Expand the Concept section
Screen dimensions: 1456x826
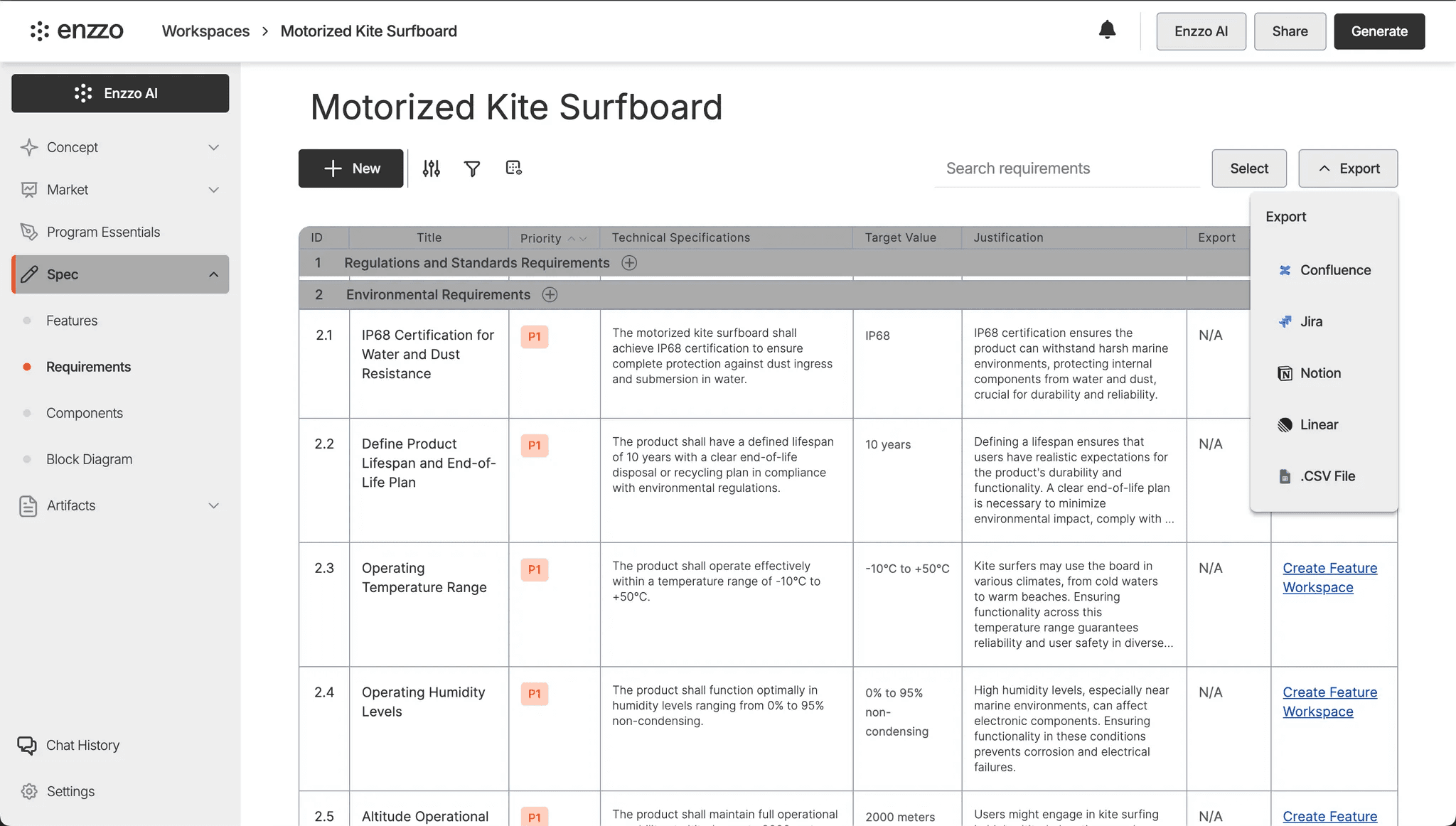(x=213, y=147)
